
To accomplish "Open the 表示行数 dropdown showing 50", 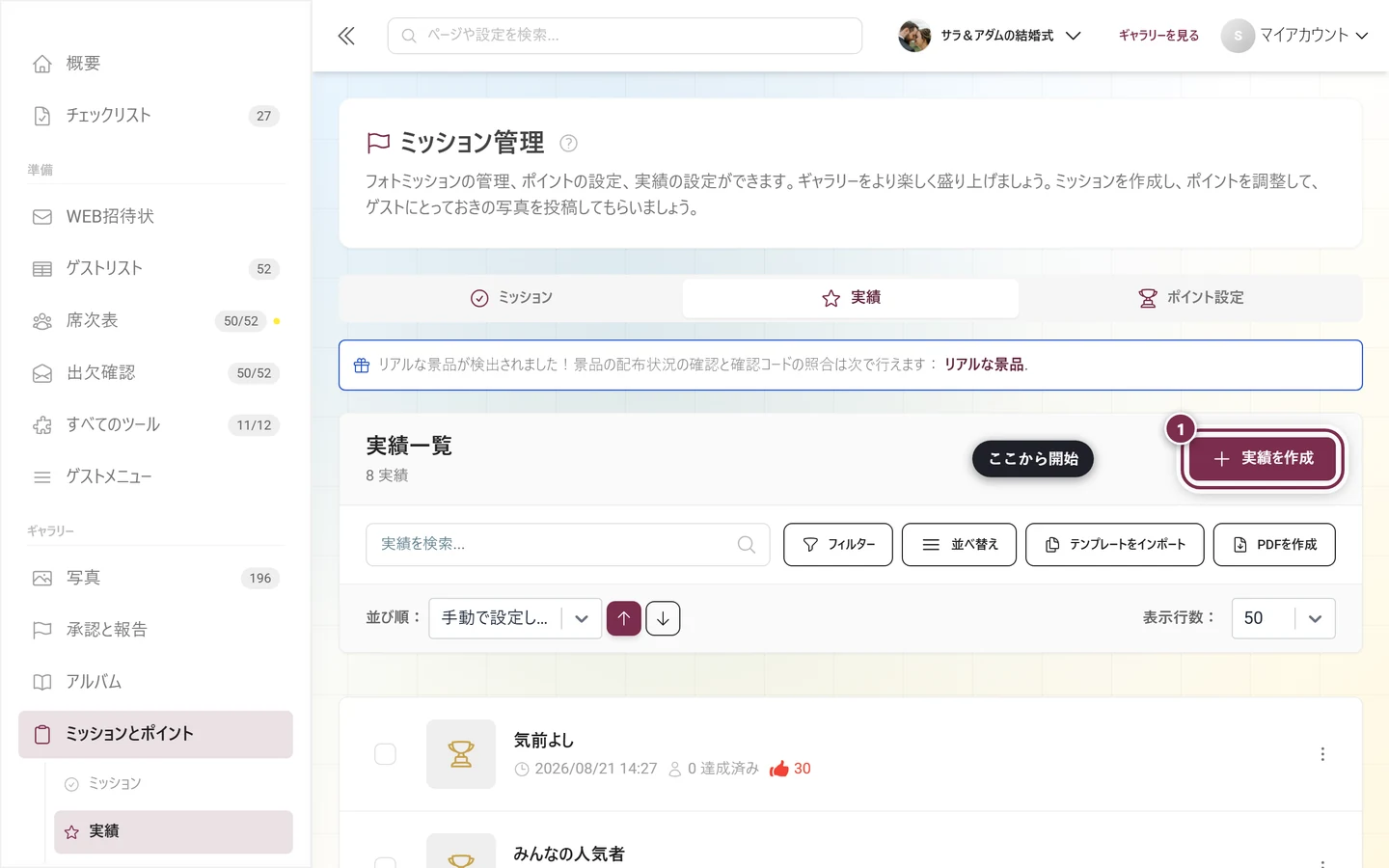I will pyautogui.click(x=1283, y=618).
